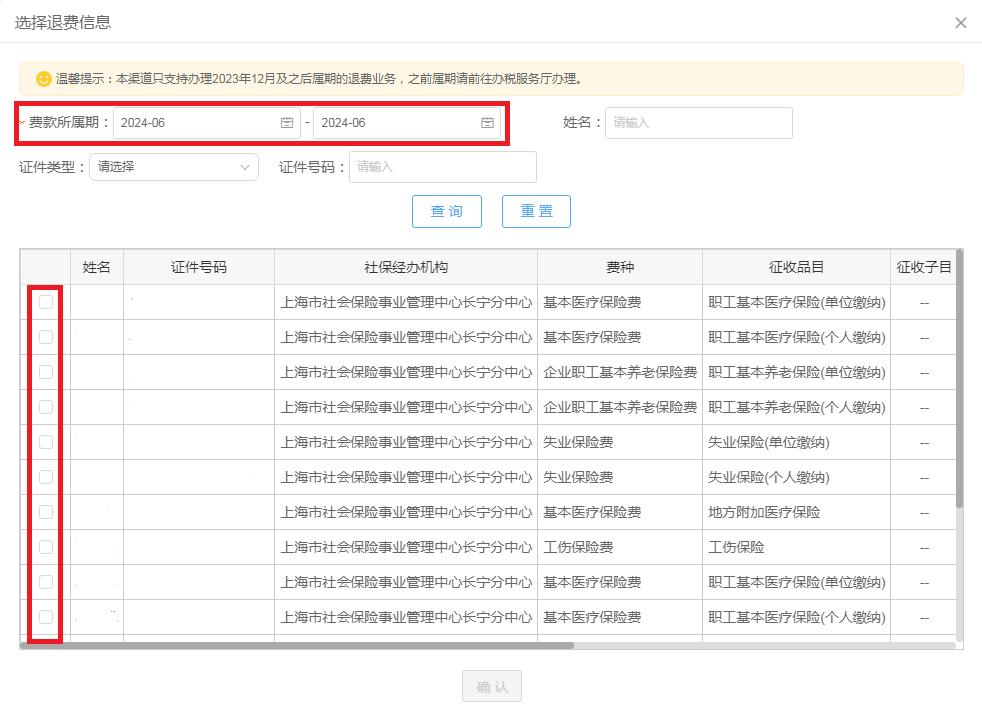Viewport: 982px width, 718px height.
Task: Check the 职工基本养老保险(单位缴纳) row checkbox
Action: [x=46, y=372]
